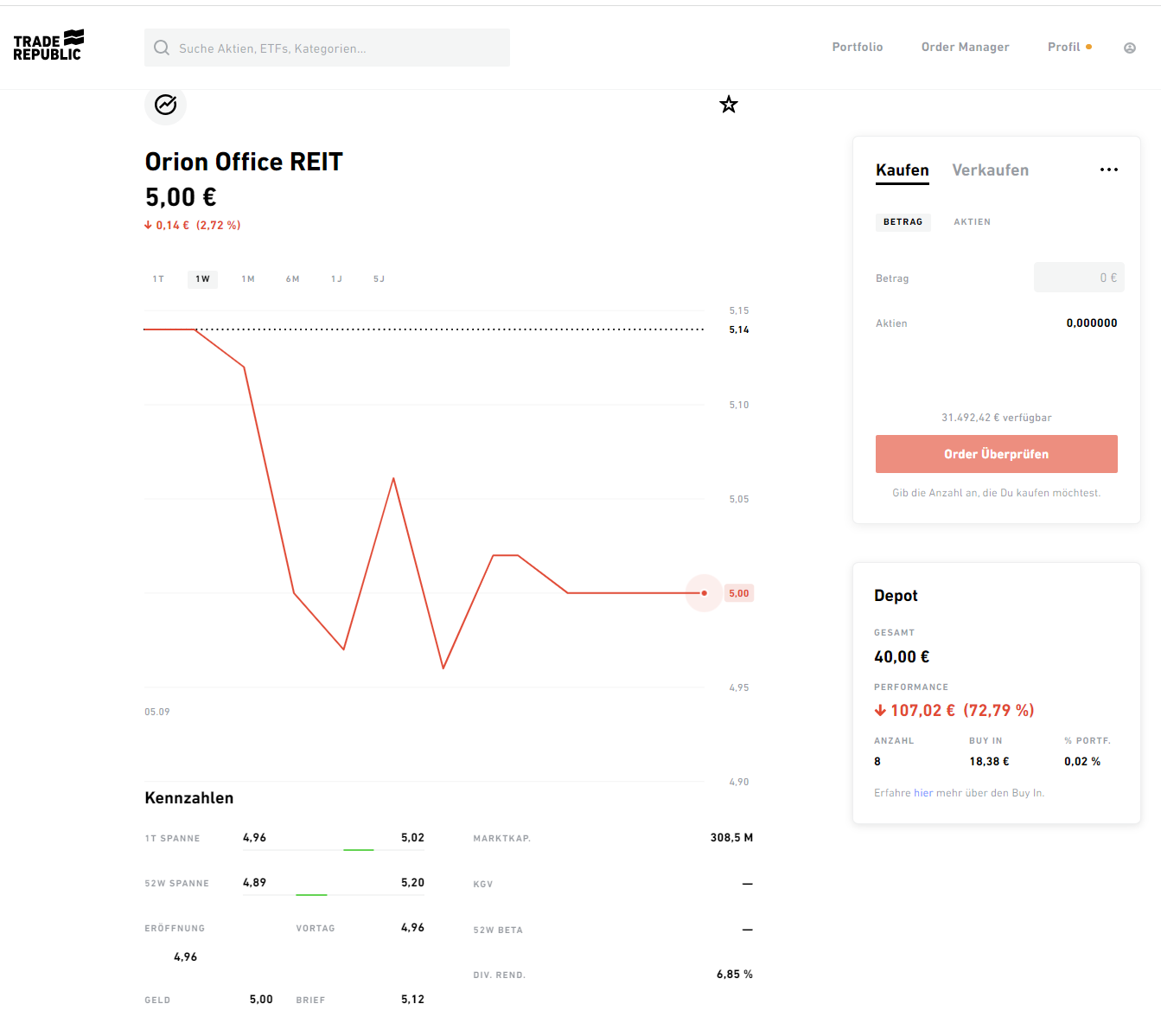Viewport: 1161px width, 1036px height.
Task: Open the Kaufen tab
Action: tap(902, 170)
